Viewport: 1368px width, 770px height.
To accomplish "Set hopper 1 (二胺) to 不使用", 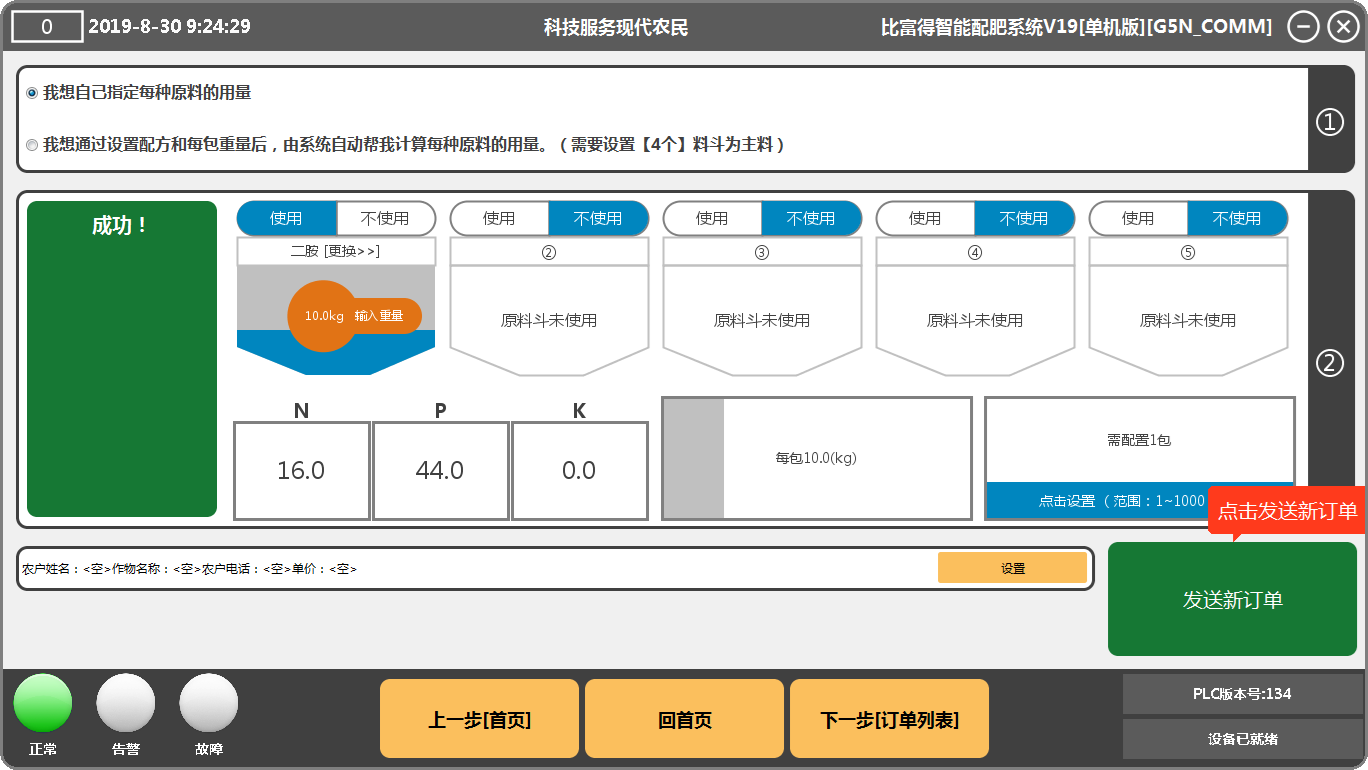I will click(386, 218).
